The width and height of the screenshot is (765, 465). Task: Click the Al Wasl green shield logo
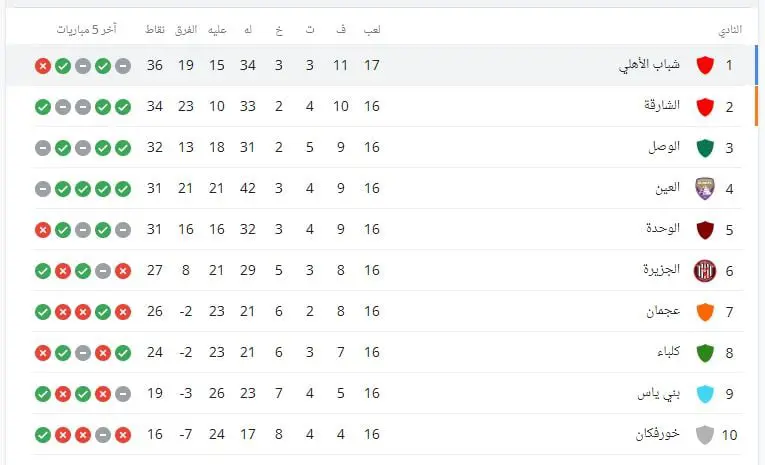pyautogui.click(x=705, y=148)
